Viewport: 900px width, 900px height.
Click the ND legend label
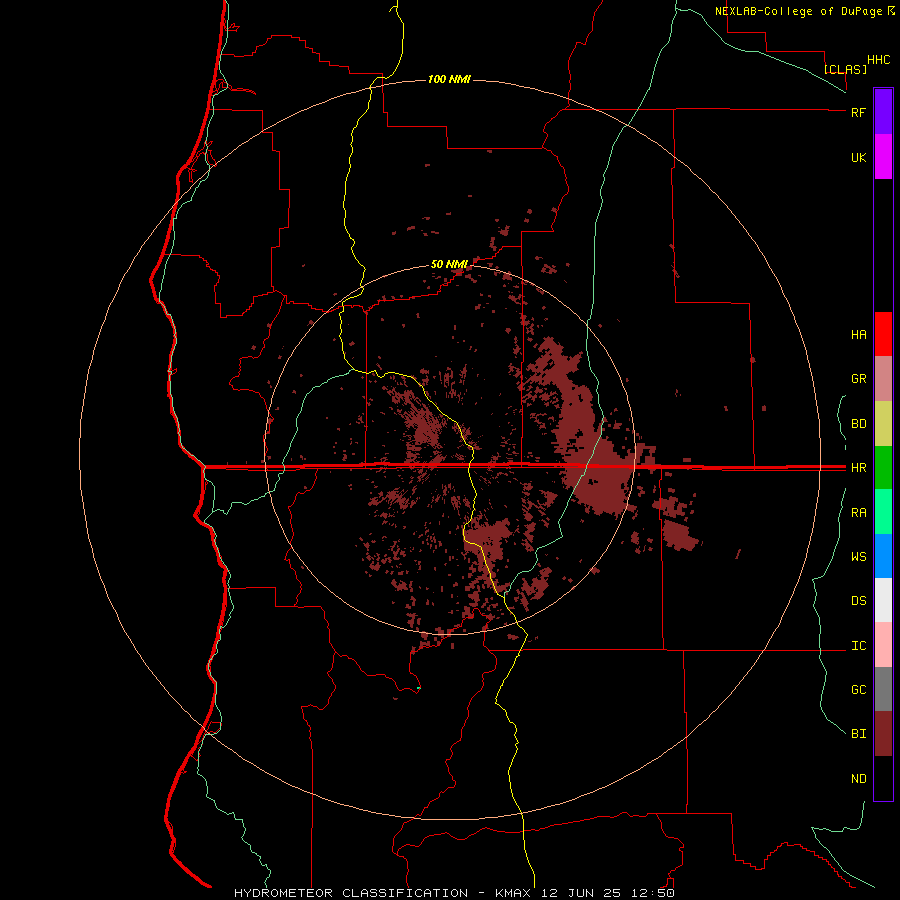858,779
